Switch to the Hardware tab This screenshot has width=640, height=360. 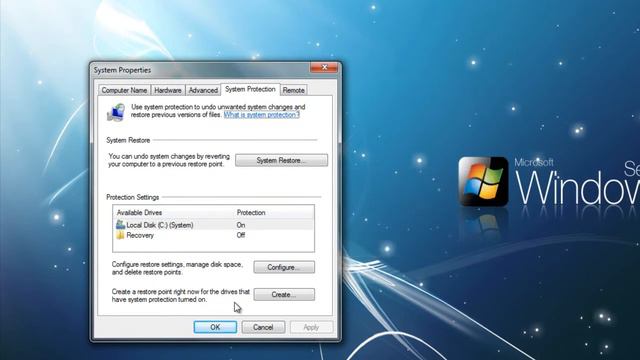(x=168, y=90)
